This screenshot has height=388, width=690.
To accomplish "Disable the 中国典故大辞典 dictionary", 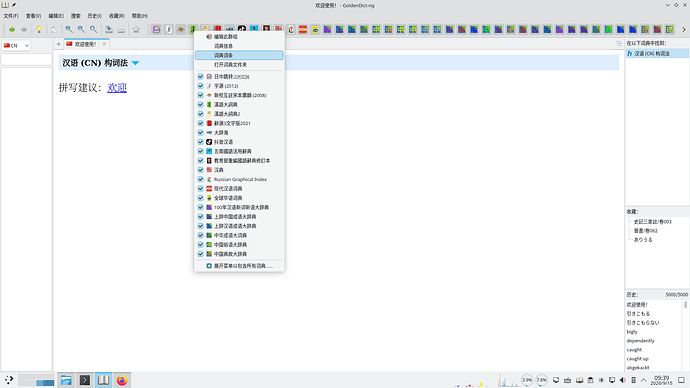I will tap(201, 254).
